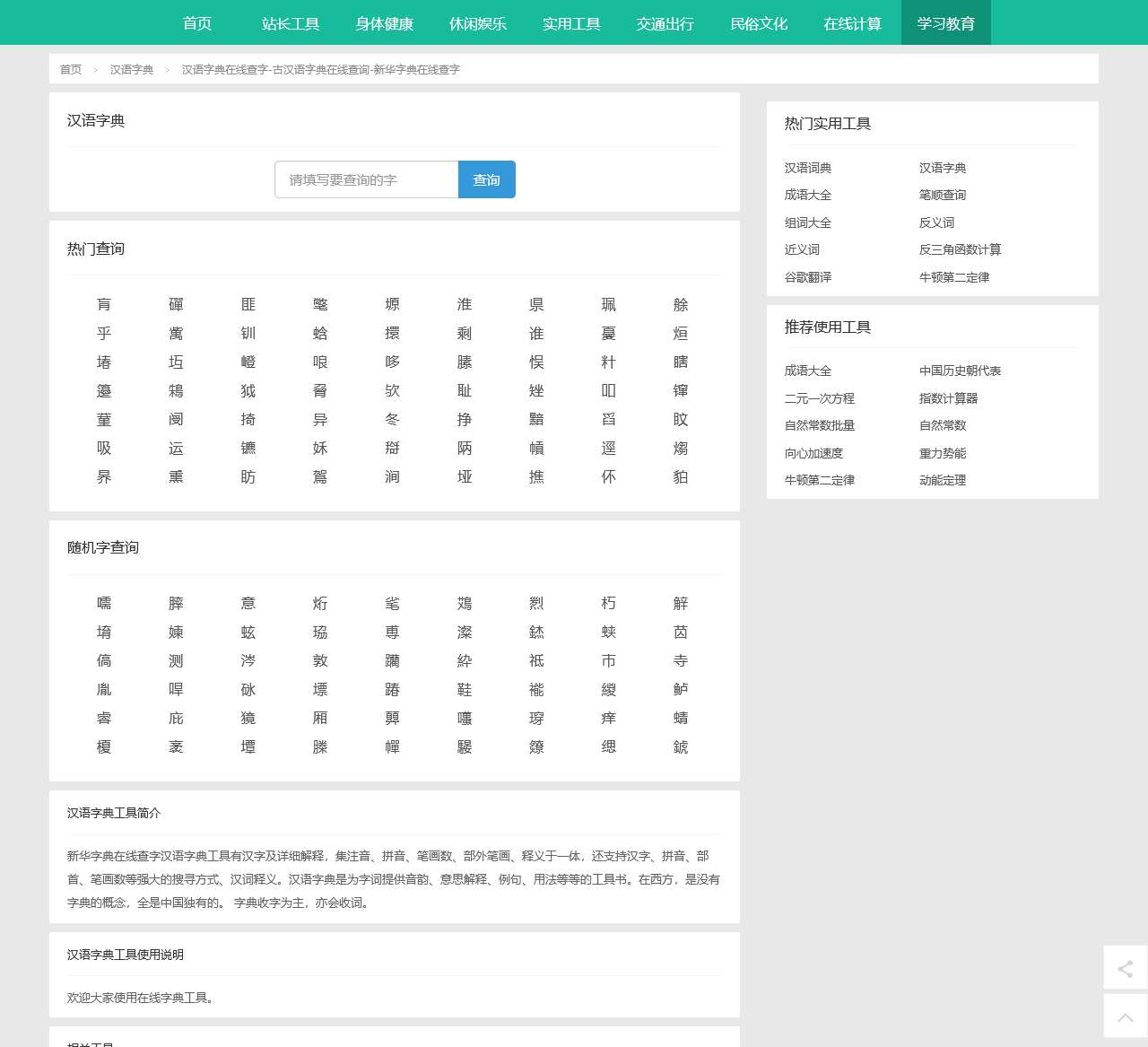The width and height of the screenshot is (1148, 1047).
Task: Focus the character search input field
Action: [367, 179]
